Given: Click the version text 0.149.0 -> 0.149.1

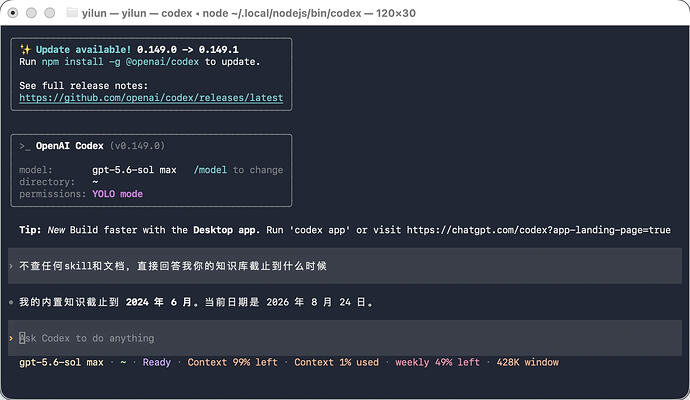Looking at the screenshot, I should pos(188,50).
